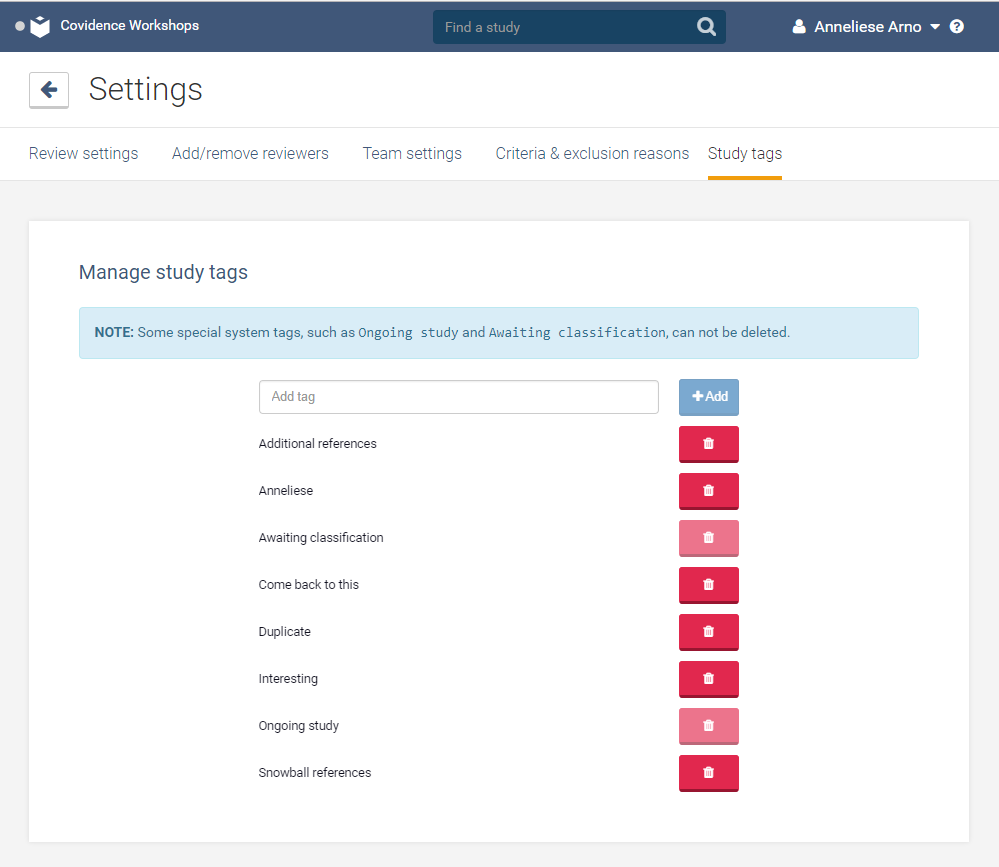This screenshot has height=867, width=999.
Task: Open the Review settings tab
Action: tap(83, 154)
